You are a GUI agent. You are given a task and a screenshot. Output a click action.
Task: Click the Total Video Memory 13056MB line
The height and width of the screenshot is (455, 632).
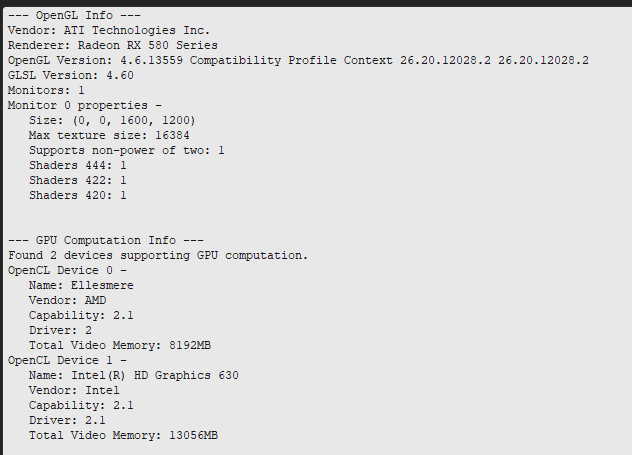123,435
